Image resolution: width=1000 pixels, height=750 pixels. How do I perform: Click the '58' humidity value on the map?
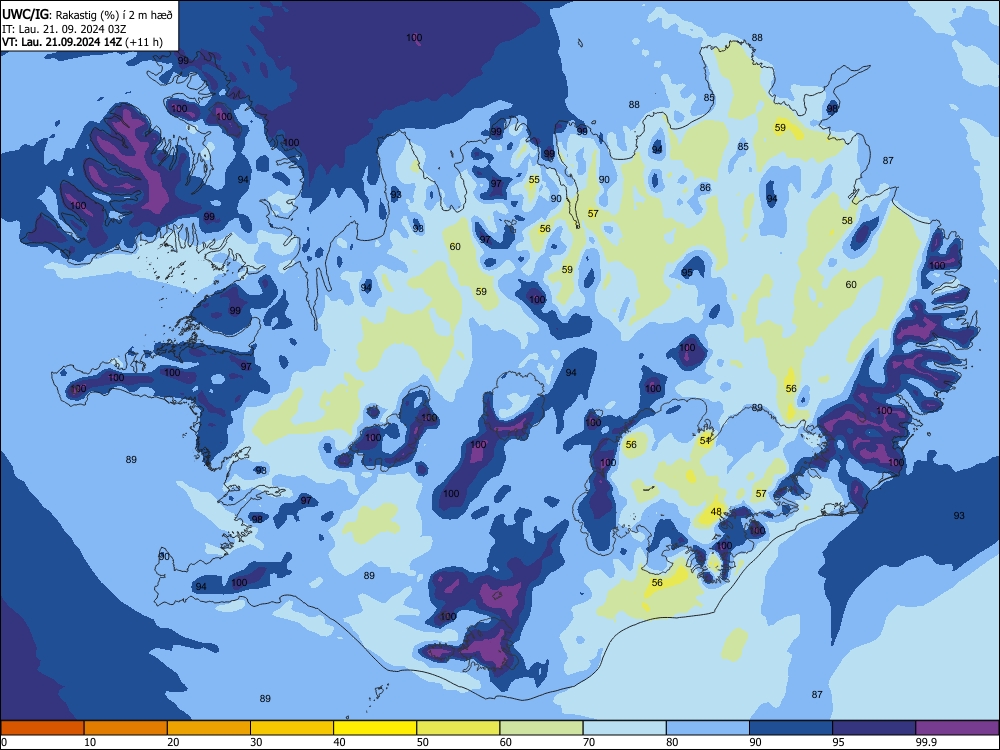click(x=847, y=221)
